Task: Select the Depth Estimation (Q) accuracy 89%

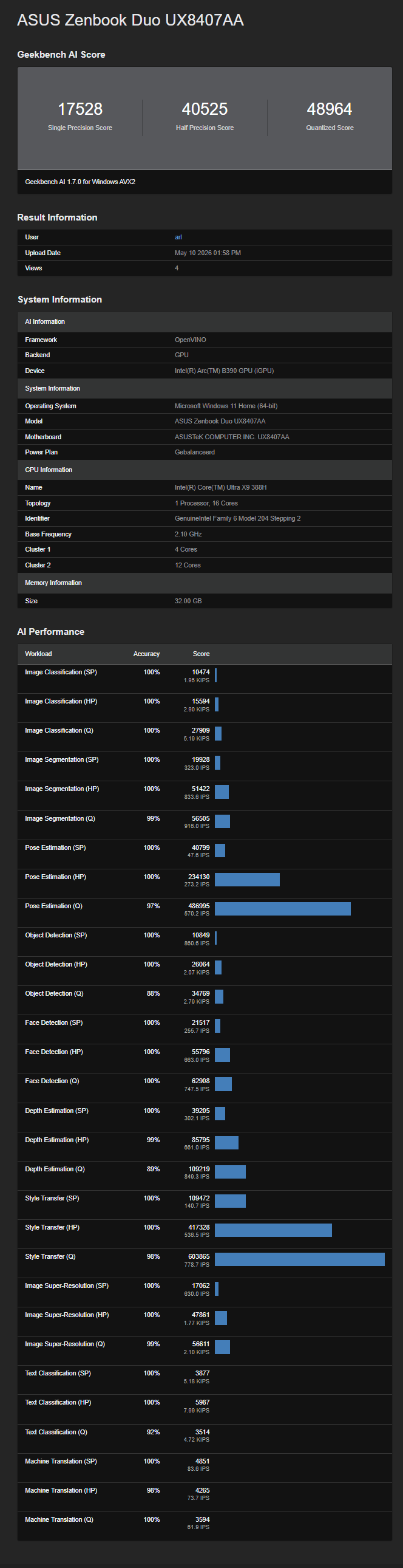Action: 153,1169
